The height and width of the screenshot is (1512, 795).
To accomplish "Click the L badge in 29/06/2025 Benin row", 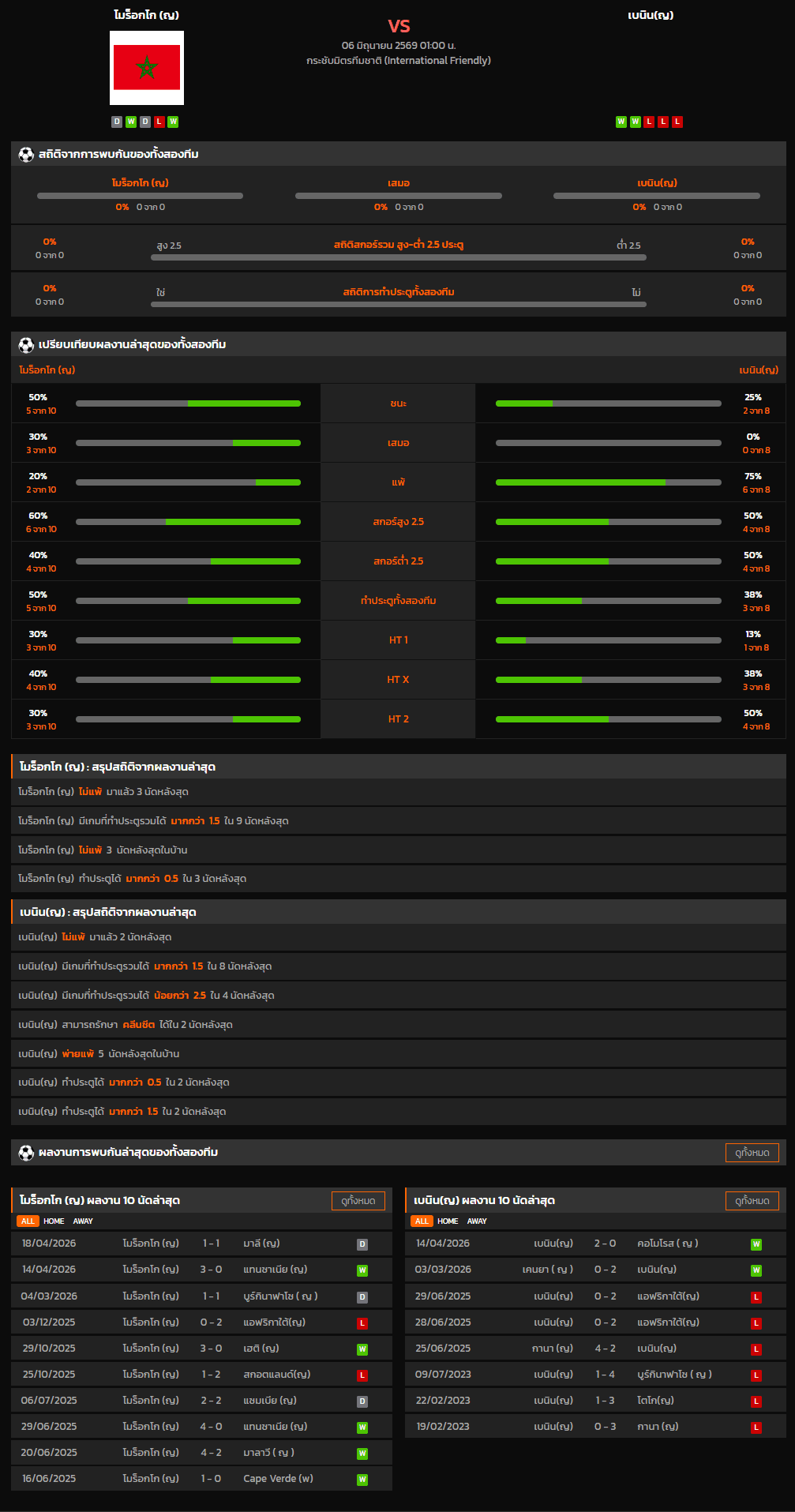I will pyautogui.click(x=756, y=1297).
